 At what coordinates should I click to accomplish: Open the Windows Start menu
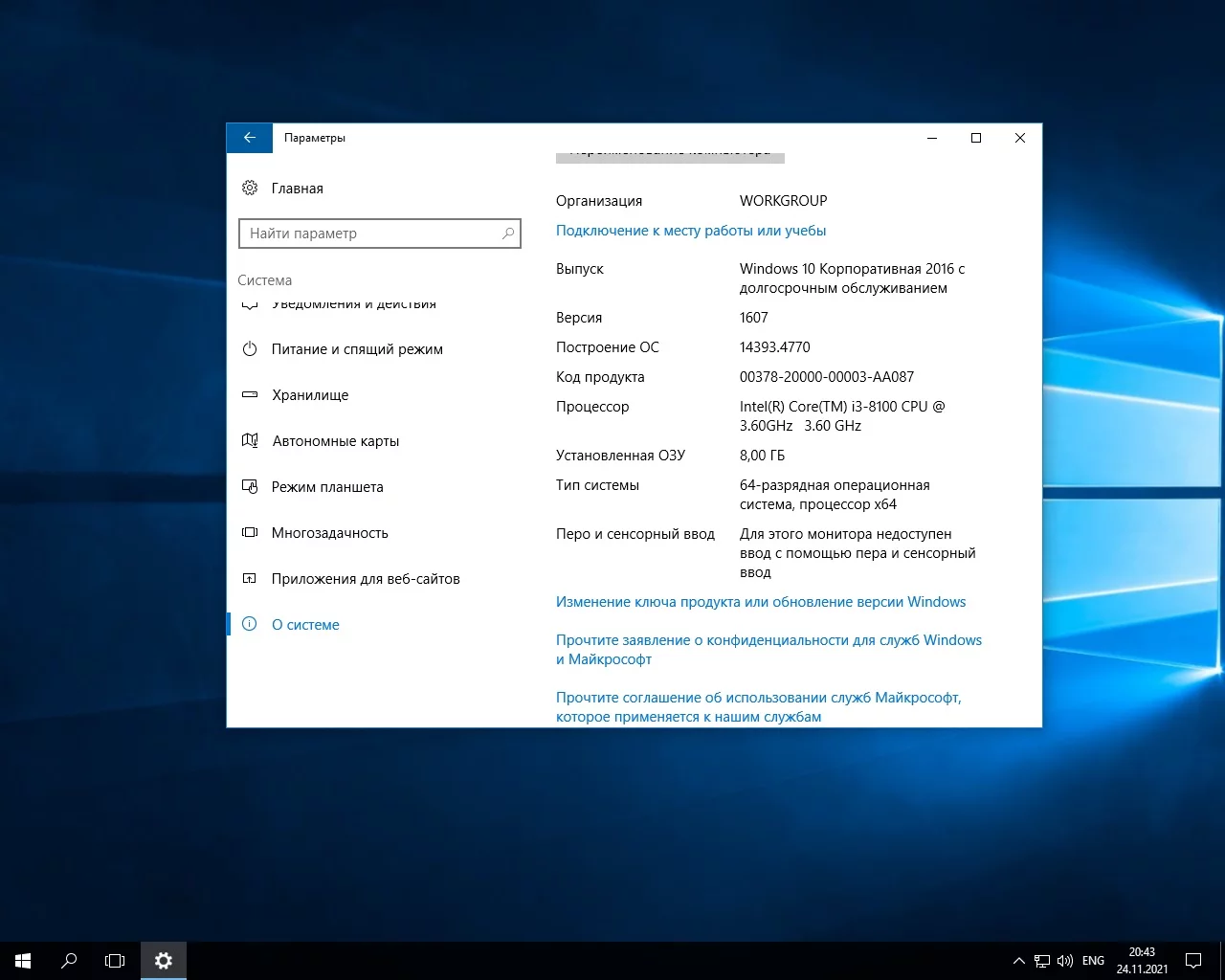click(x=23, y=961)
